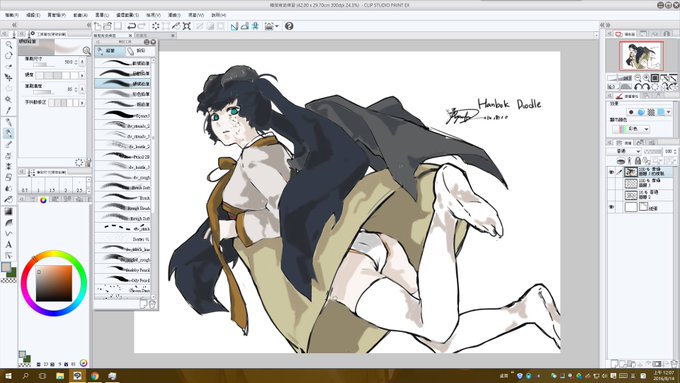Screen dimensions: 680x383
Task: Select the Text tool marked with letter A
Action: (8, 245)
